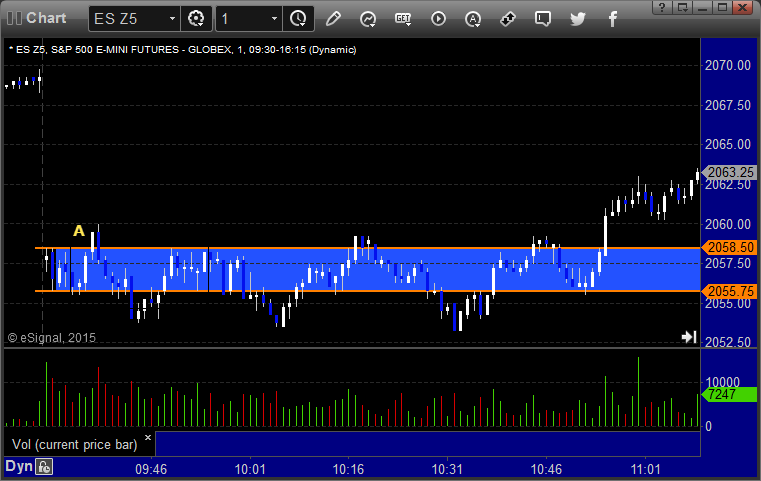Expand the interval 1 dropdown

[274, 19]
